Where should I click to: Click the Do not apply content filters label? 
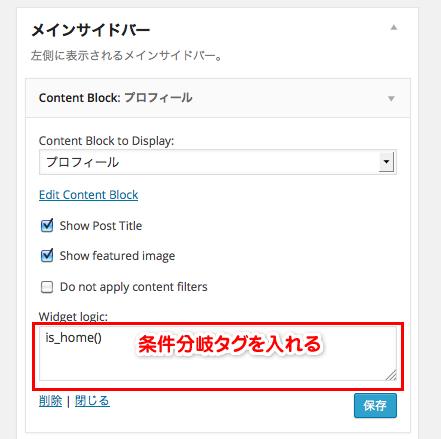coord(134,287)
